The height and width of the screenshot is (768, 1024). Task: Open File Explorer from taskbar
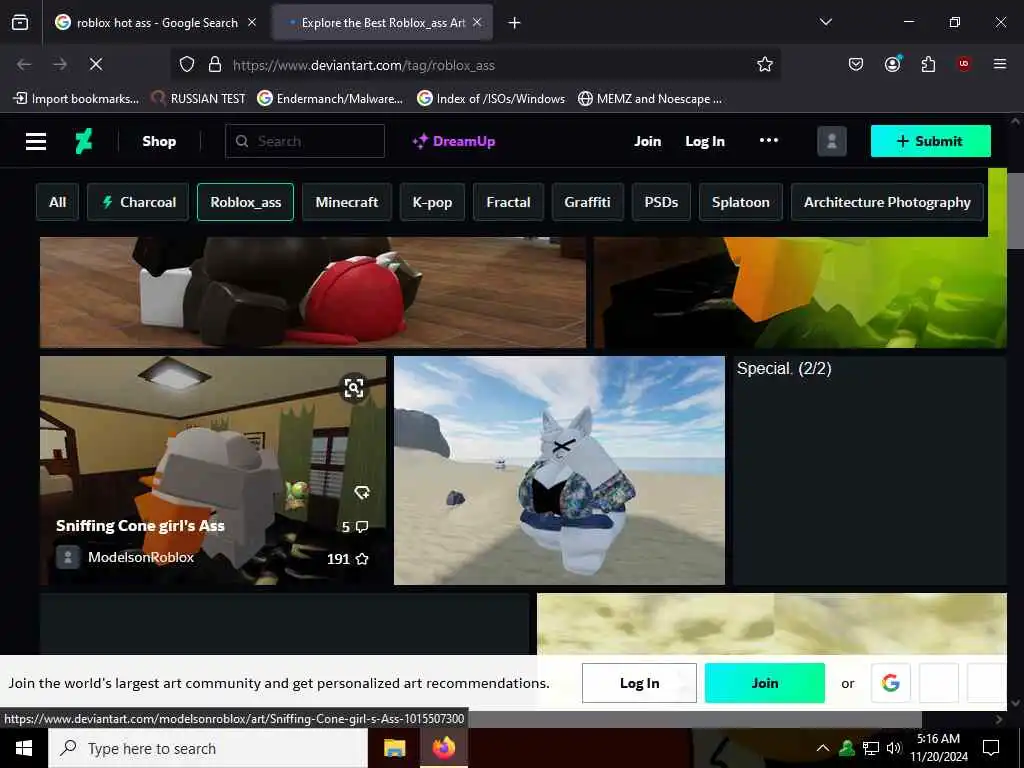(x=394, y=748)
